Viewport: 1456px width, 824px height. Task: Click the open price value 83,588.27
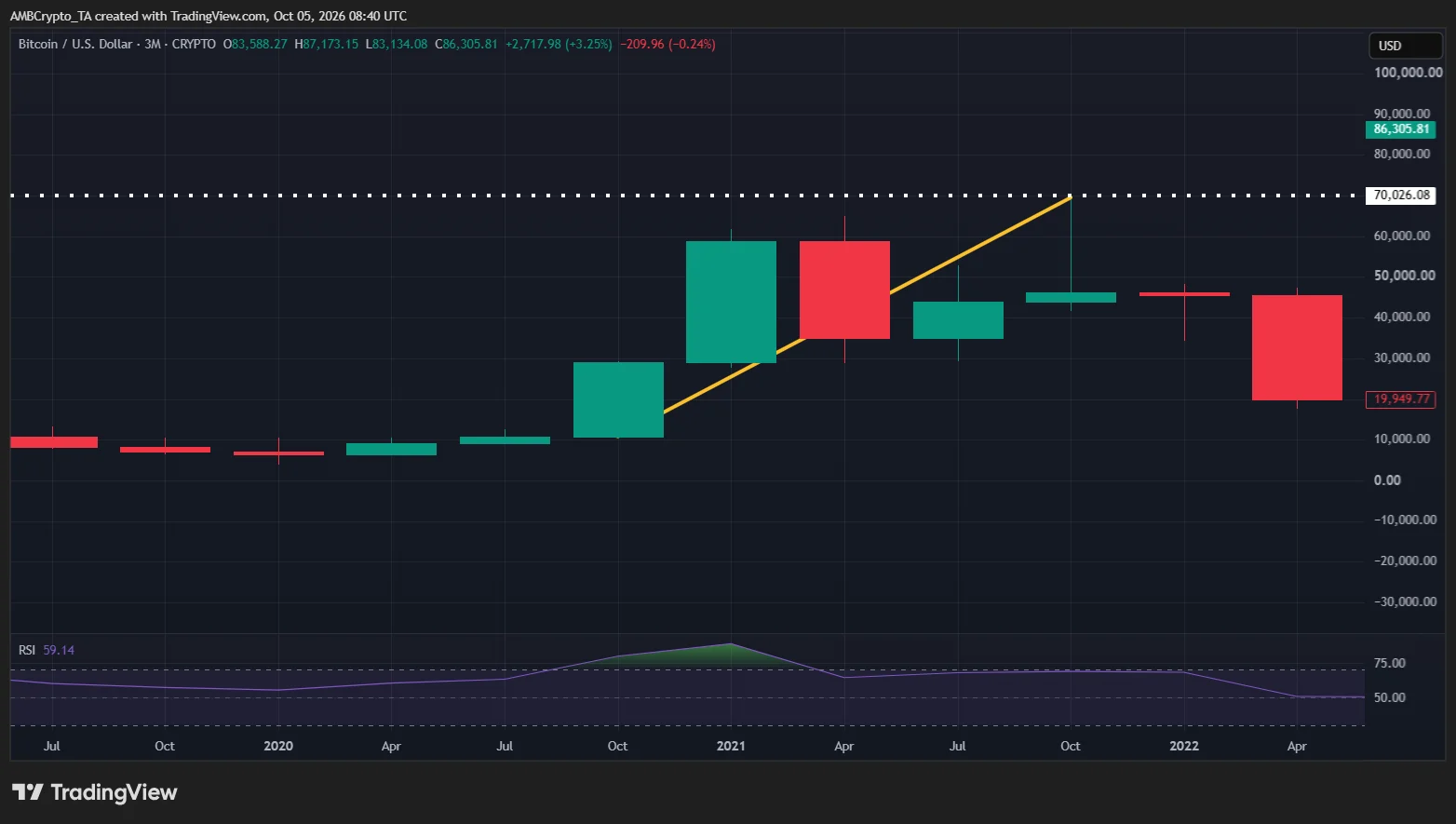coord(259,44)
